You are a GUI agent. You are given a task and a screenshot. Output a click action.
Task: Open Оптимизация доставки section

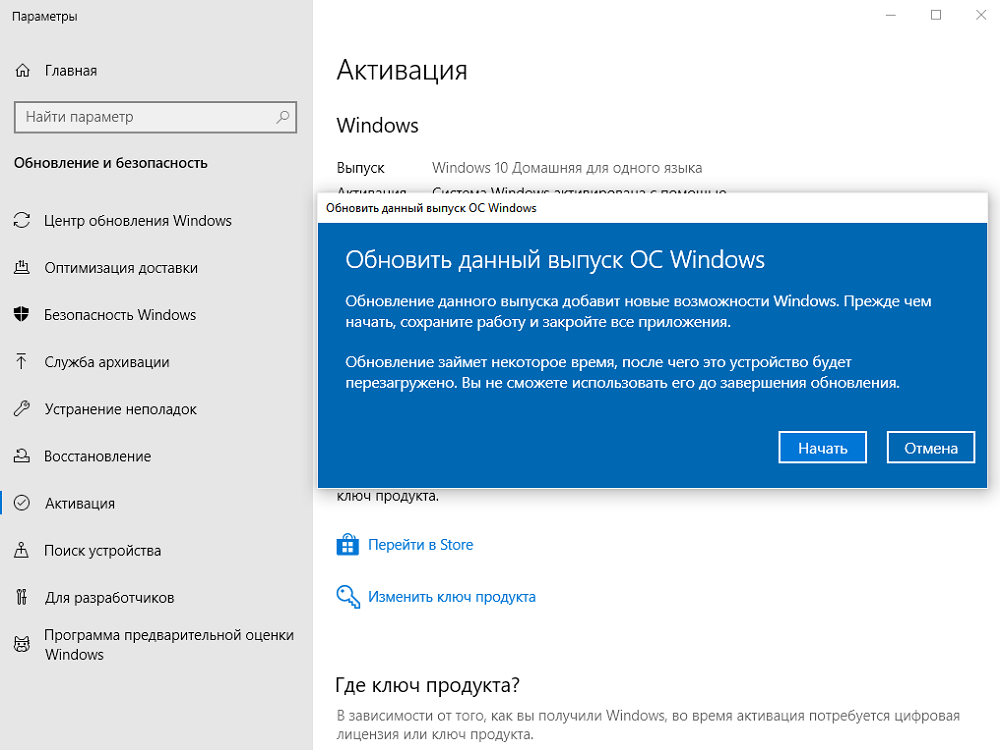click(121, 268)
